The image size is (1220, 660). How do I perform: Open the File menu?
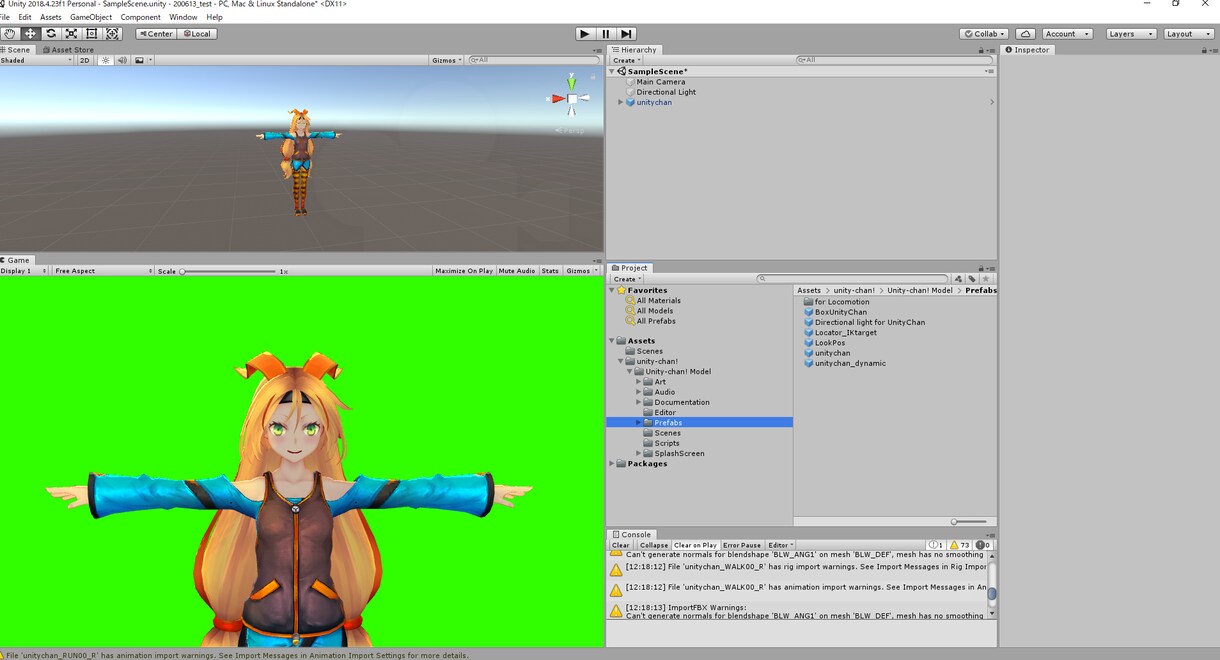pos(5,17)
